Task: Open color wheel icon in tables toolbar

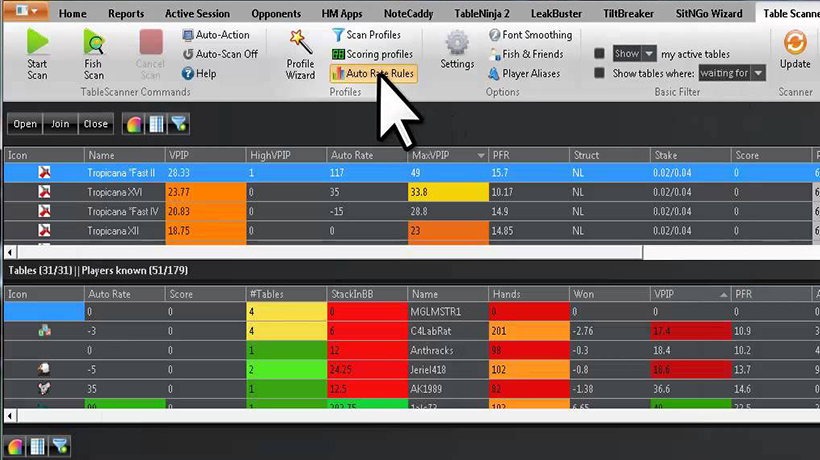Action: tap(134, 124)
